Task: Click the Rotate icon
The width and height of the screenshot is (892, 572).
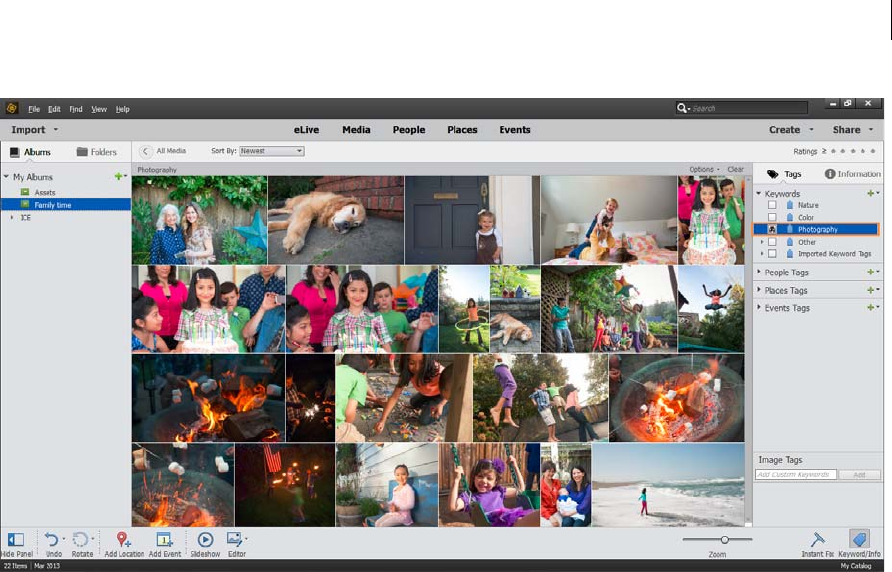Action: coord(81,539)
